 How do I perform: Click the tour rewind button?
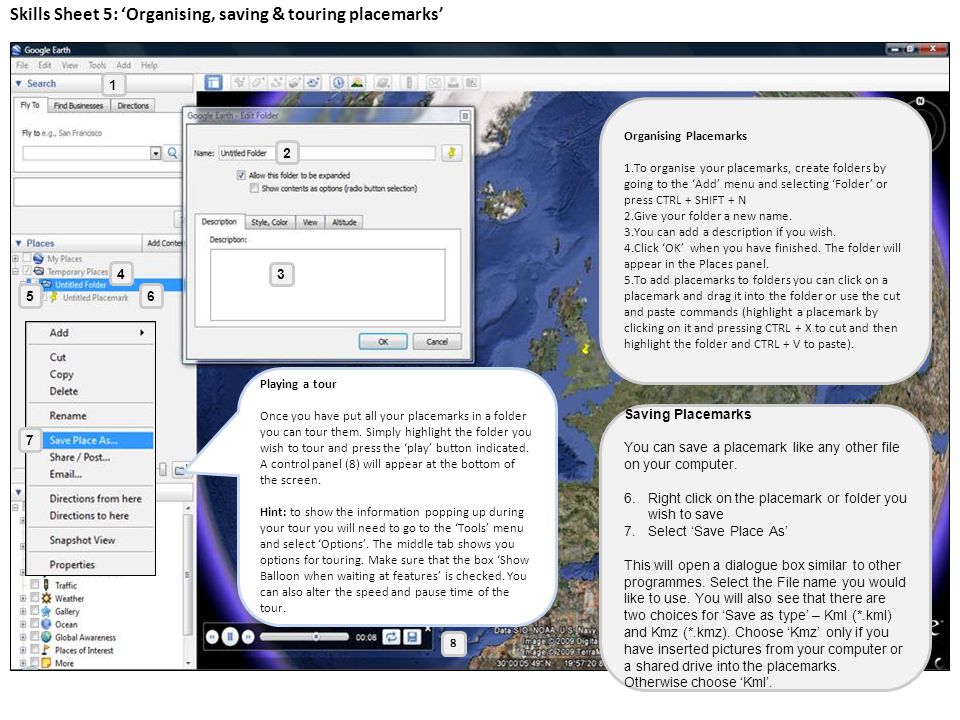(212, 637)
